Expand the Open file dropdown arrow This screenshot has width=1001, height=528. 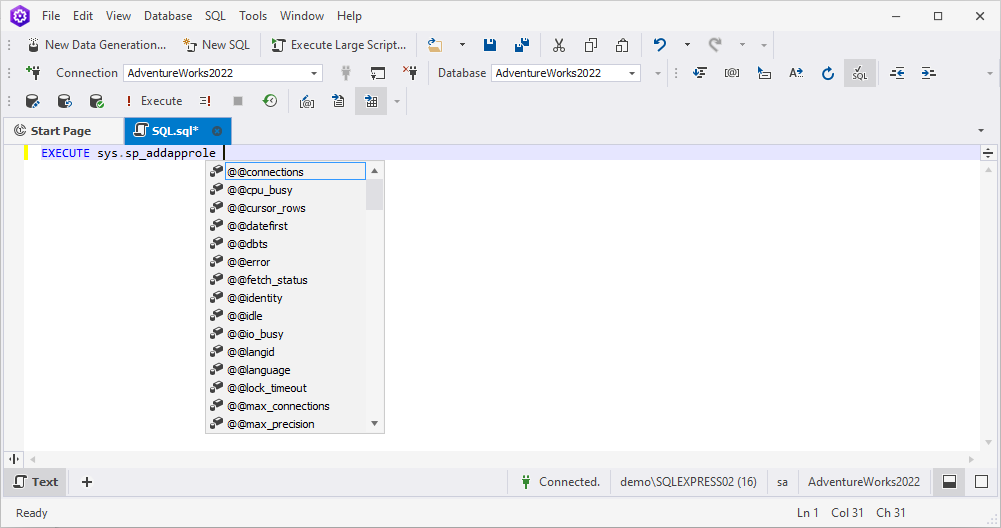click(x=462, y=45)
